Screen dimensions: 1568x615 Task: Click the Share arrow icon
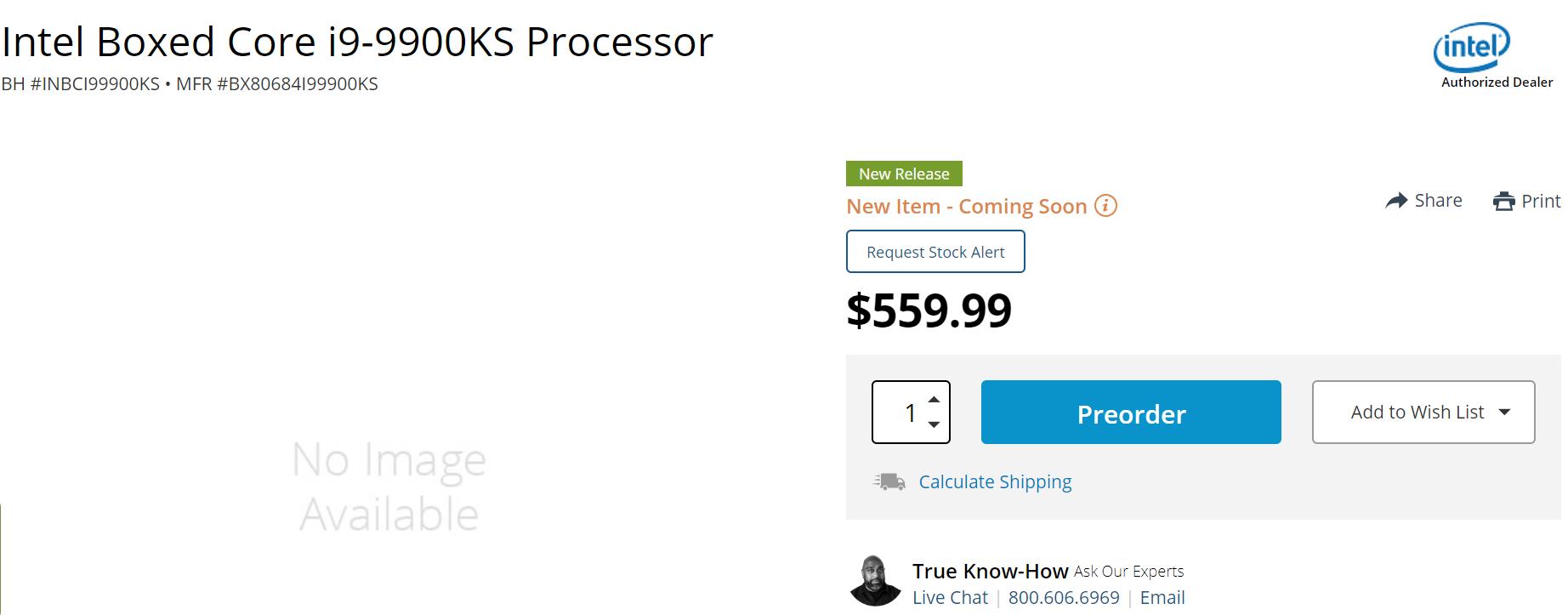[1396, 201]
